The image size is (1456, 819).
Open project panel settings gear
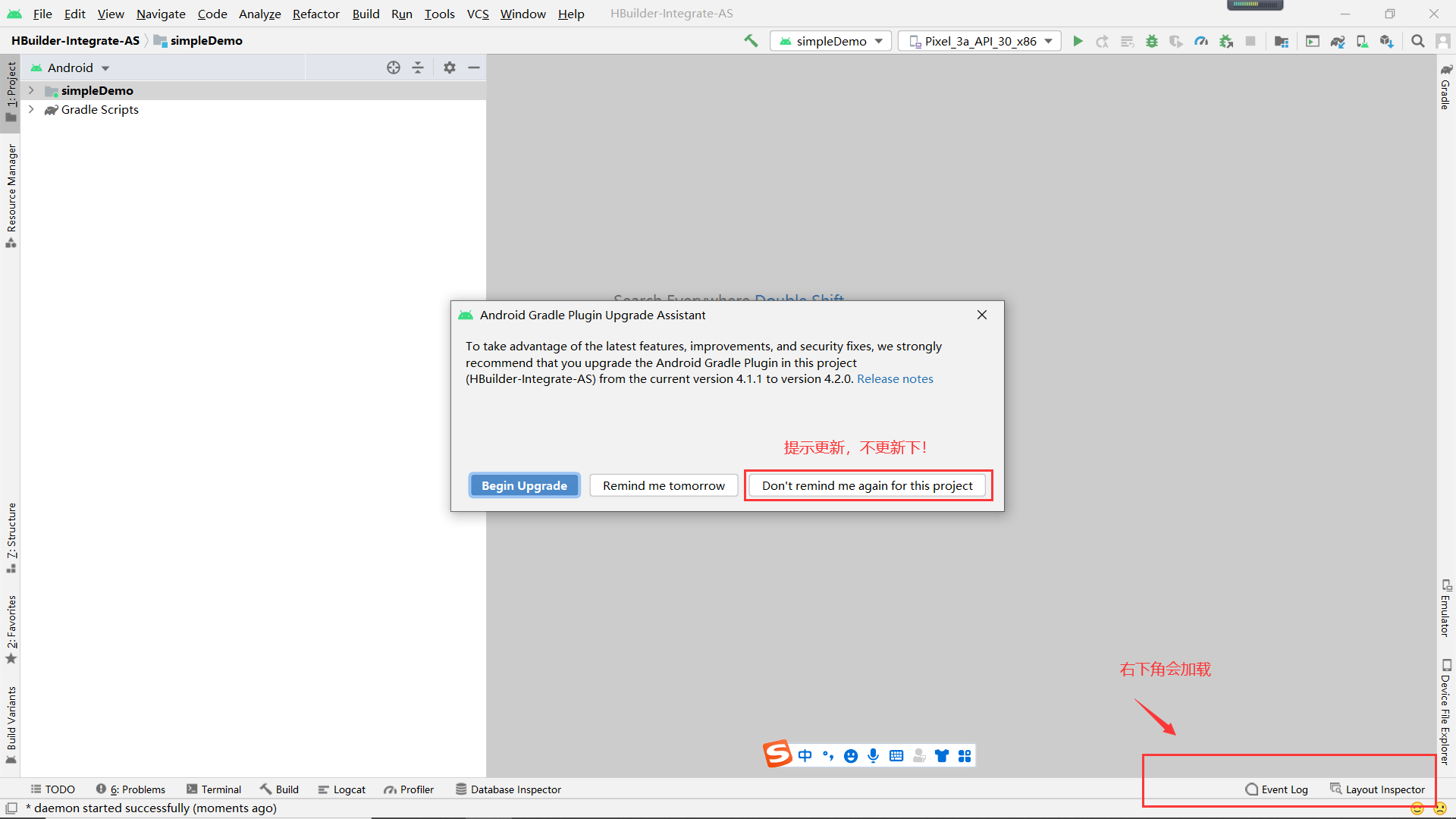(x=450, y=67)
